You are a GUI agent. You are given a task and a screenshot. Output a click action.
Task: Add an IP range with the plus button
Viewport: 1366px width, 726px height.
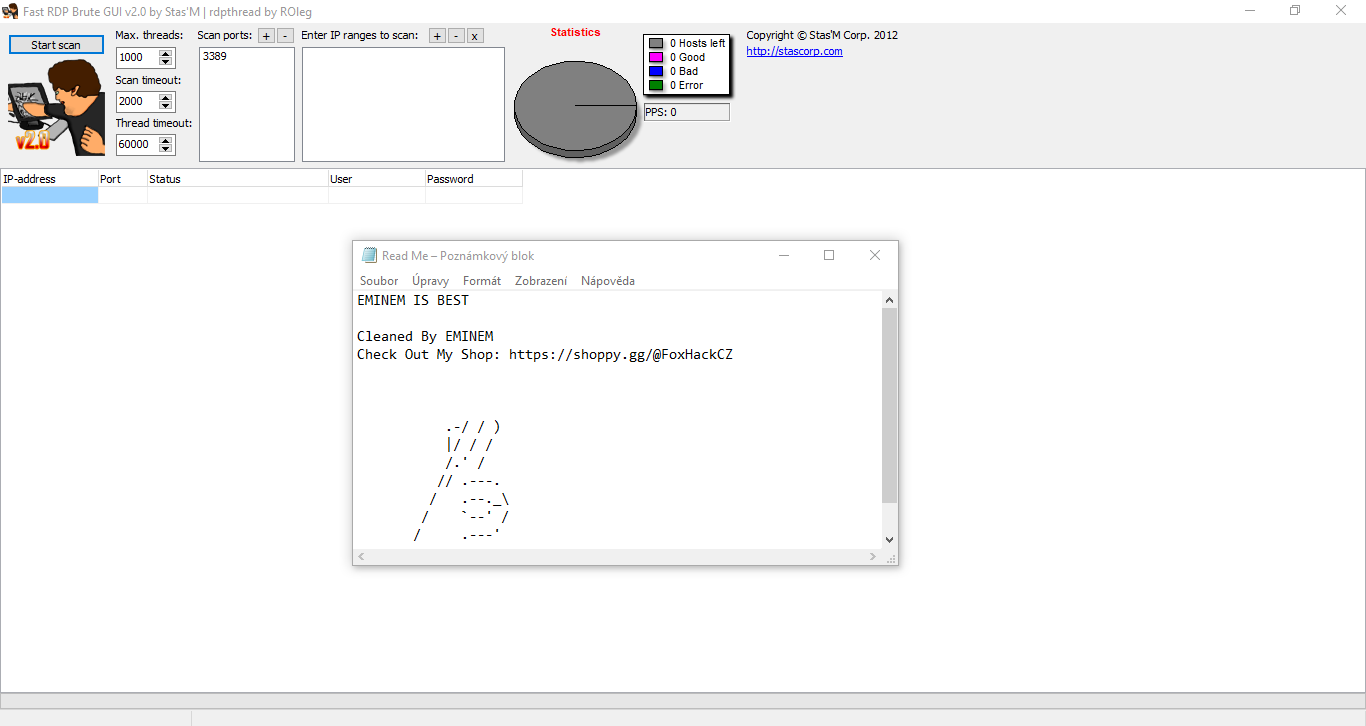pos(437,36)
